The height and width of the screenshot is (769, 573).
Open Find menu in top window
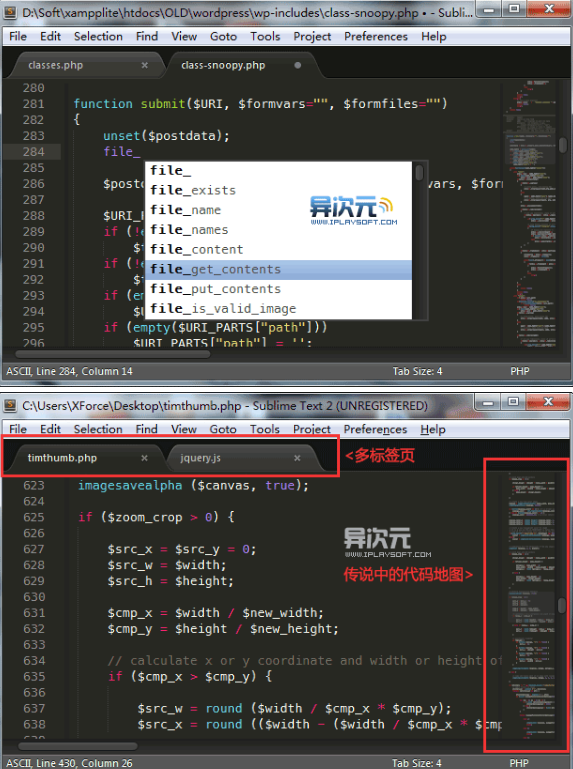pyautogui.click(x=147, y=36)
